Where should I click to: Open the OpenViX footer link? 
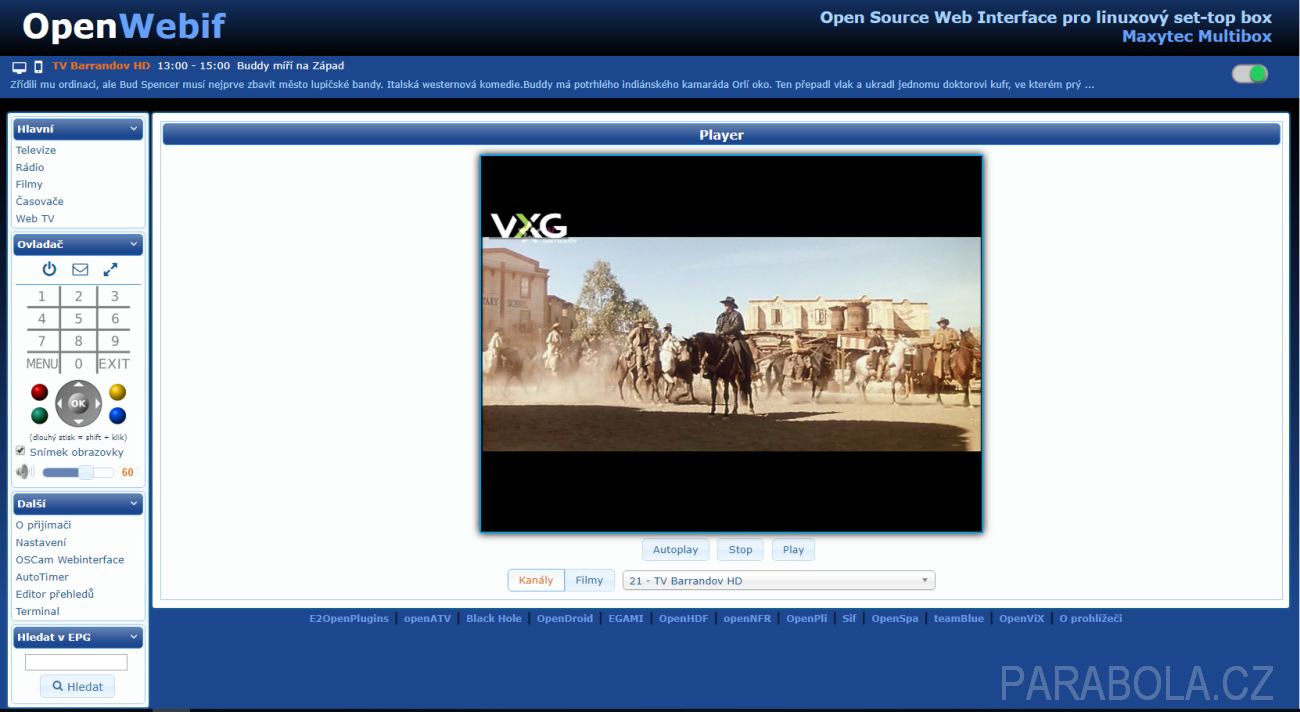(x=1021, y=618)
